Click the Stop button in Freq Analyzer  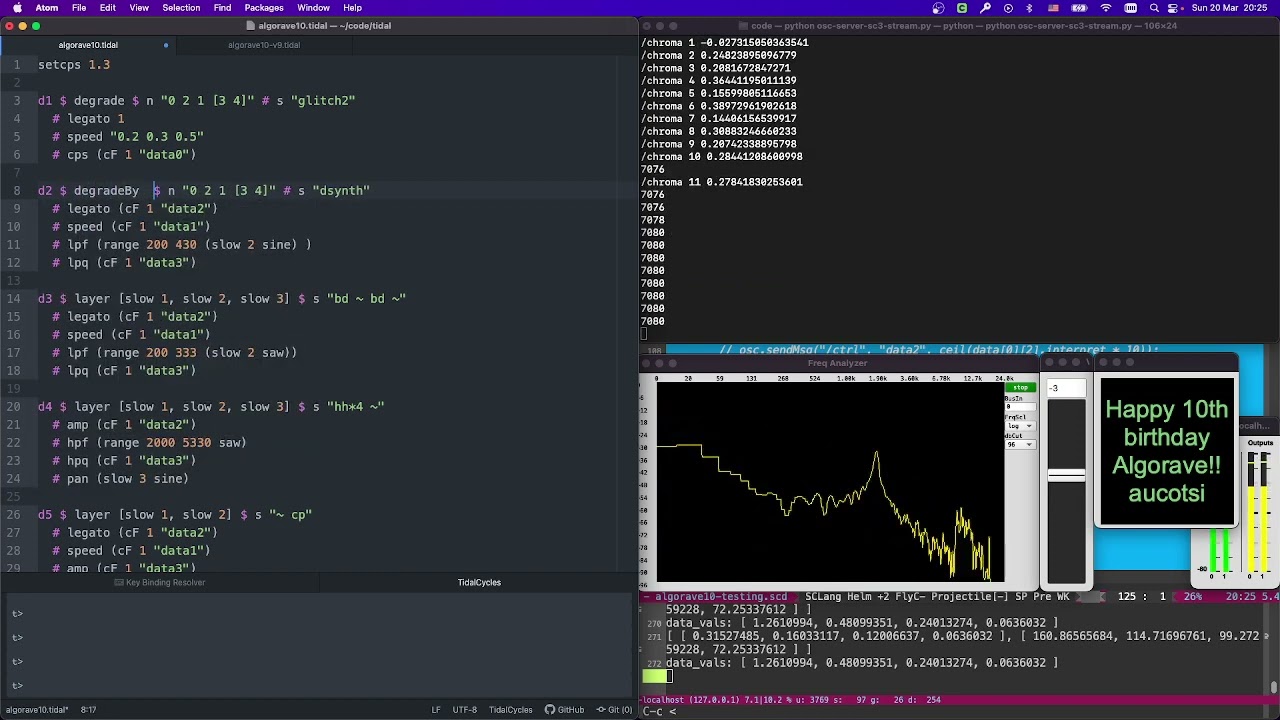click(x=1020, y=388)
